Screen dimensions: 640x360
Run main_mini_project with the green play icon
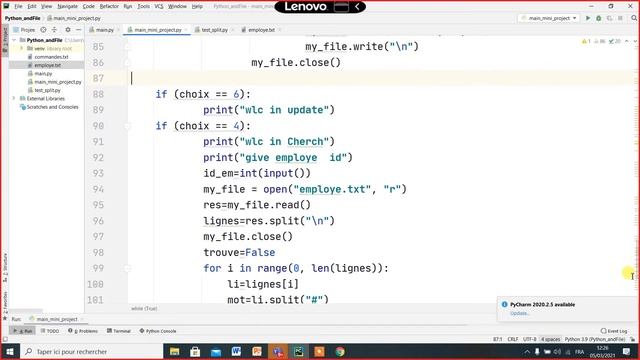click(588, 18)
